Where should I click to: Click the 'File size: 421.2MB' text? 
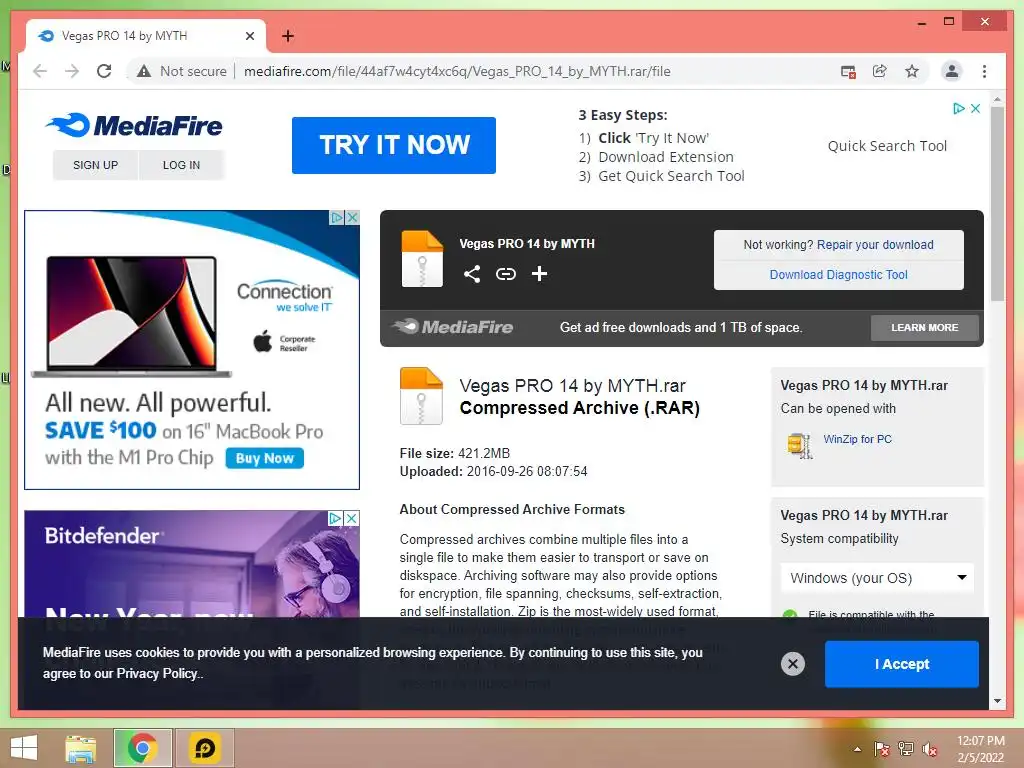tap(455, 453)
